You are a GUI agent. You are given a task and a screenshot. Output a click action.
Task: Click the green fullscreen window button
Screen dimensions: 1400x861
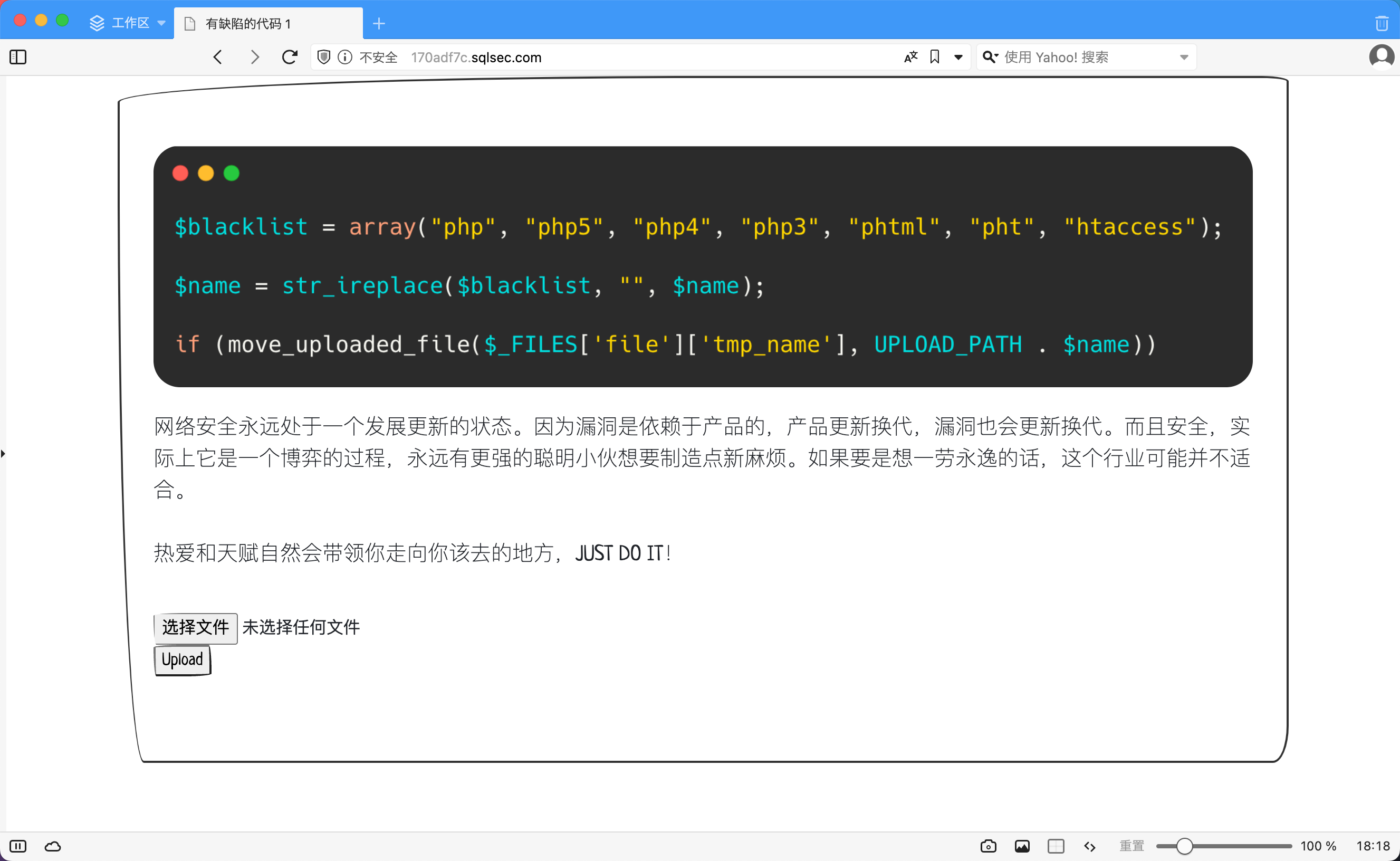(x=62, y=21)
